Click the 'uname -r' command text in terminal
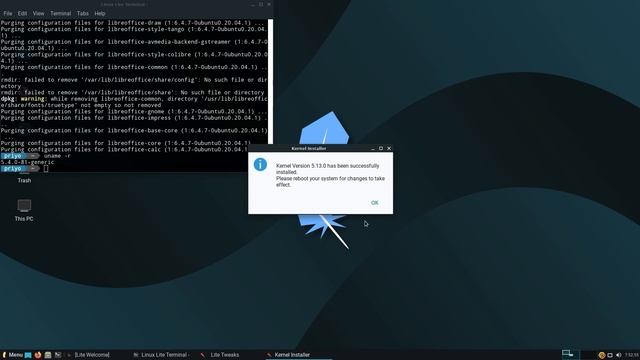This screenshot has height=360, width=640. coord(57,156)
